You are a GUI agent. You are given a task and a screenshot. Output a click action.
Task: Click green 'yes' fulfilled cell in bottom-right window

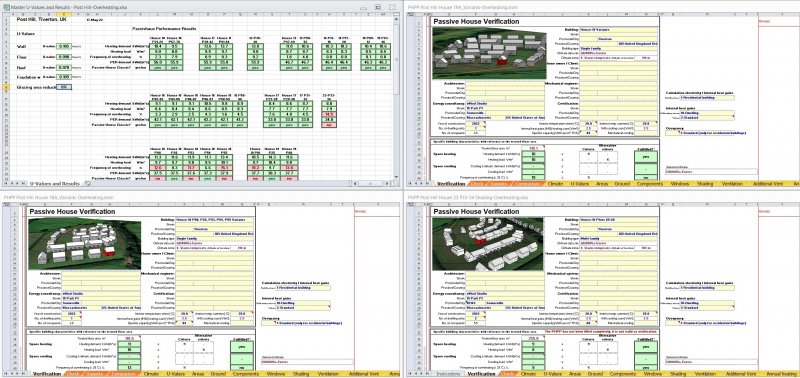click(x=645, y=346)
